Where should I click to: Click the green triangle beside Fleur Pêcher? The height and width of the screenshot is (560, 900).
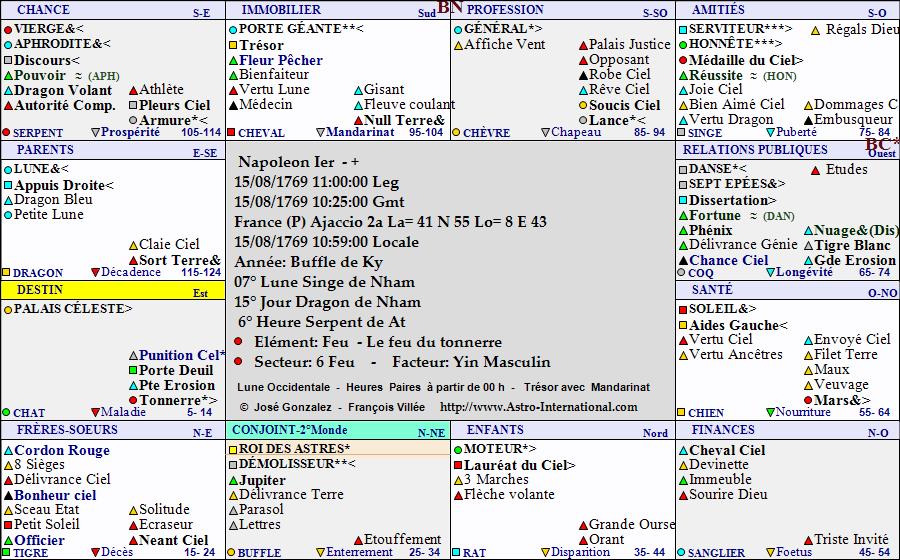[x=233, y=61]
